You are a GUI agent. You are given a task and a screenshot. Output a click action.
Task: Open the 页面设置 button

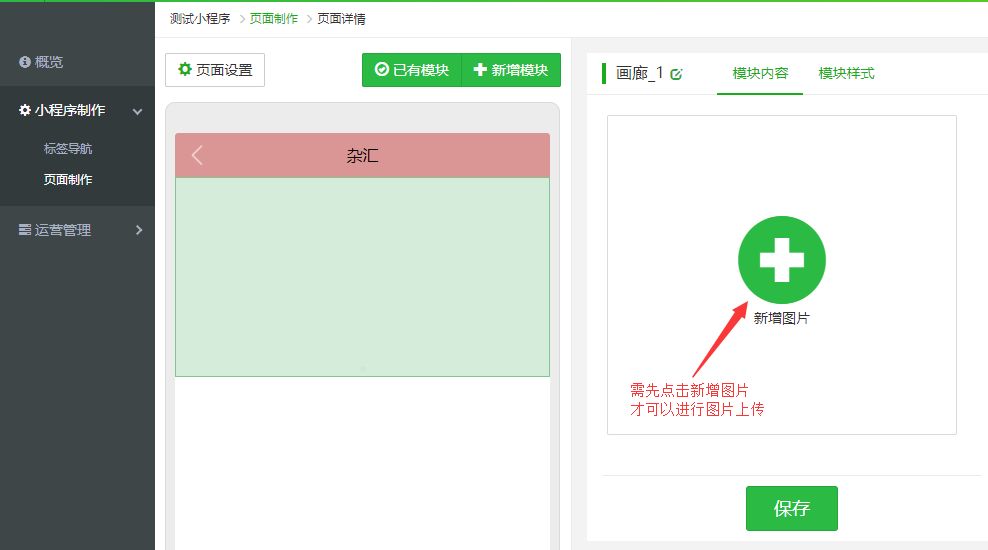click(215, 70)
